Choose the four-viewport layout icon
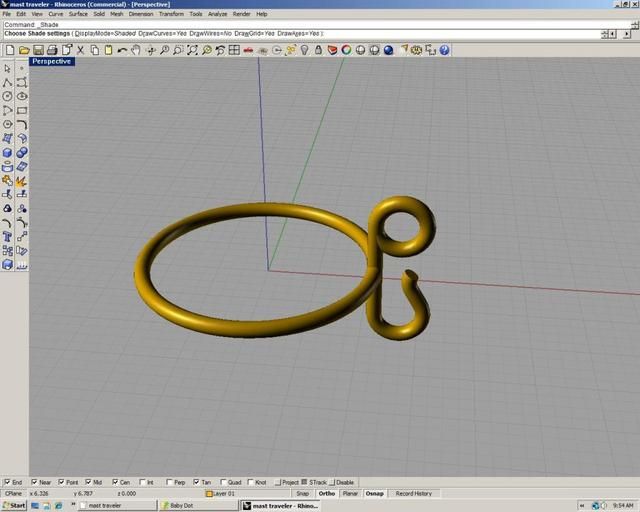 234,50
